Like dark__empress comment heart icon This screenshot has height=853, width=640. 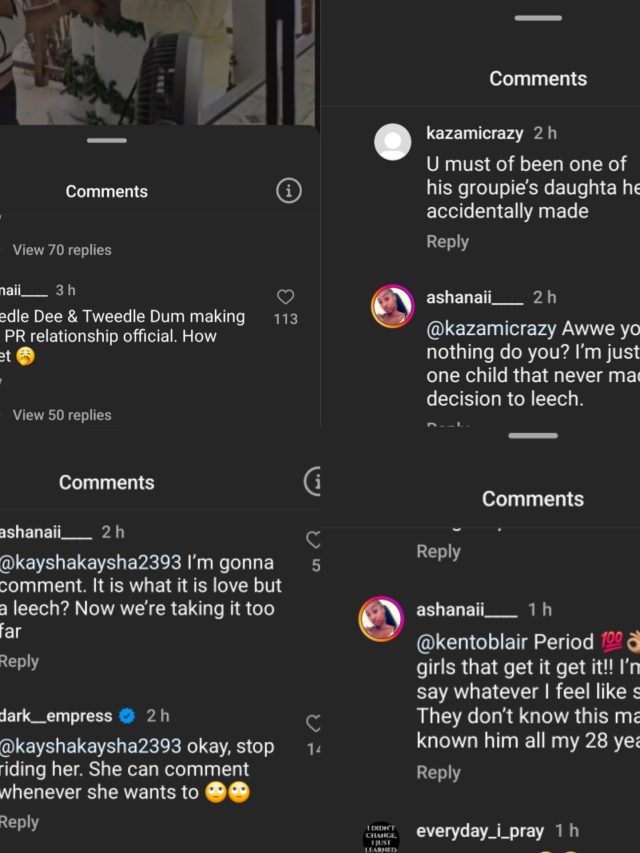tap(313, 724)
